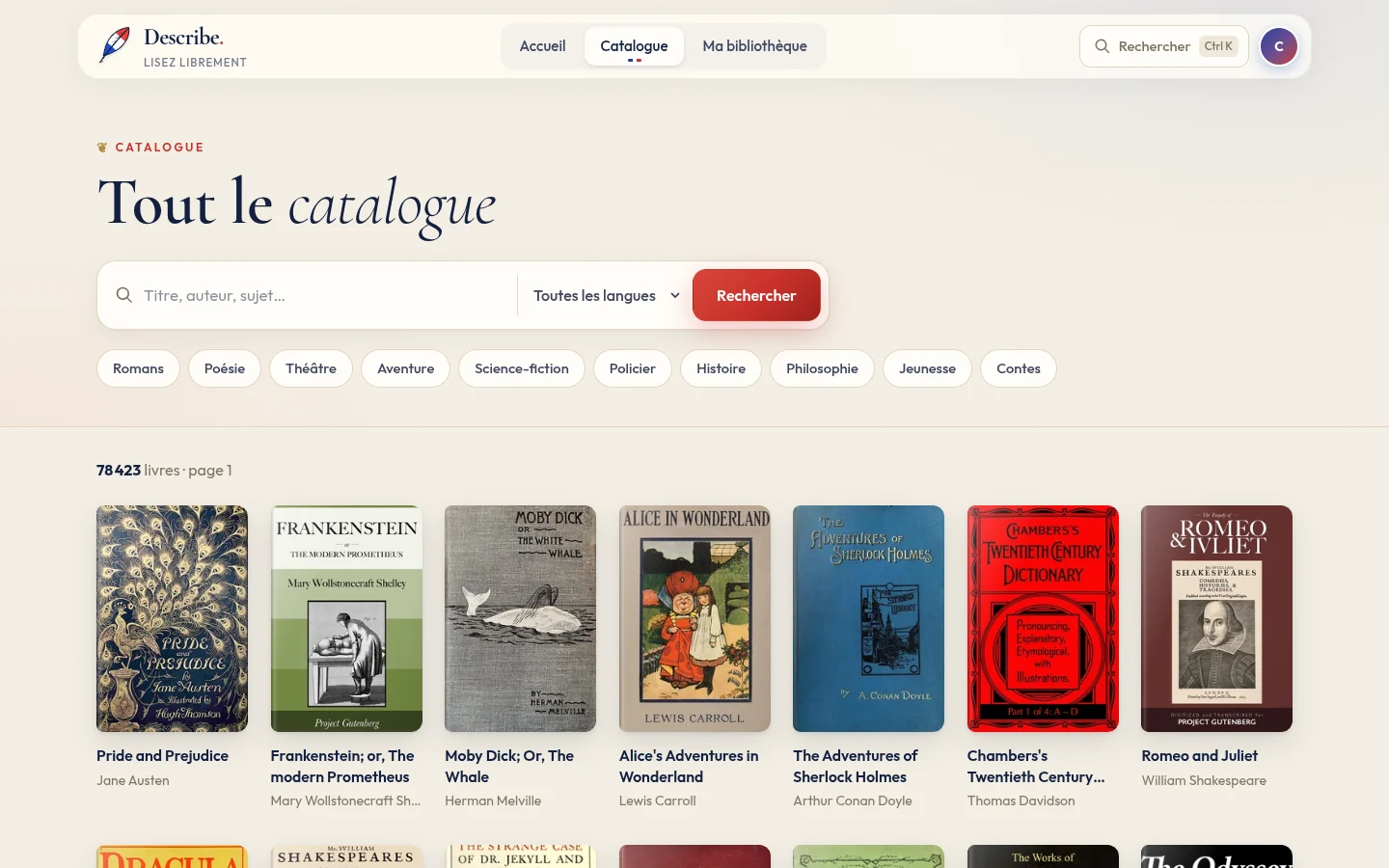Filter by Romans category
Viewport: 1389px width, 868px height.
(138, 368)
